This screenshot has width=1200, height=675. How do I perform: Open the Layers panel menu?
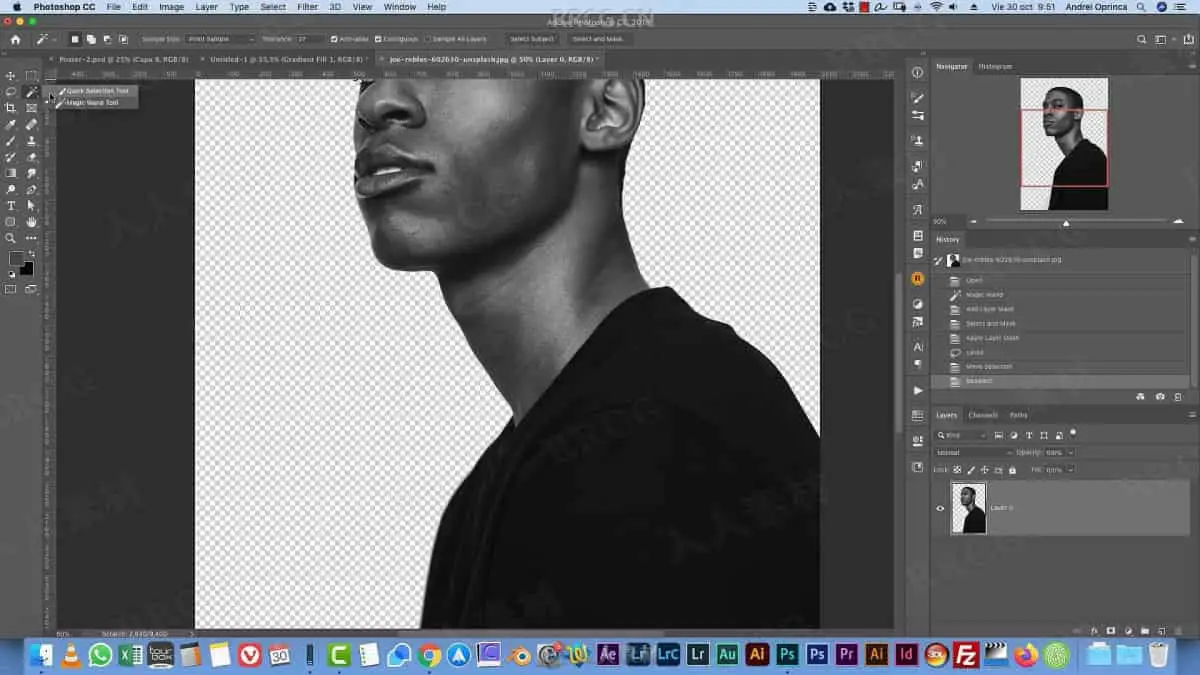pyautogui.click(x=1192, y=415)
